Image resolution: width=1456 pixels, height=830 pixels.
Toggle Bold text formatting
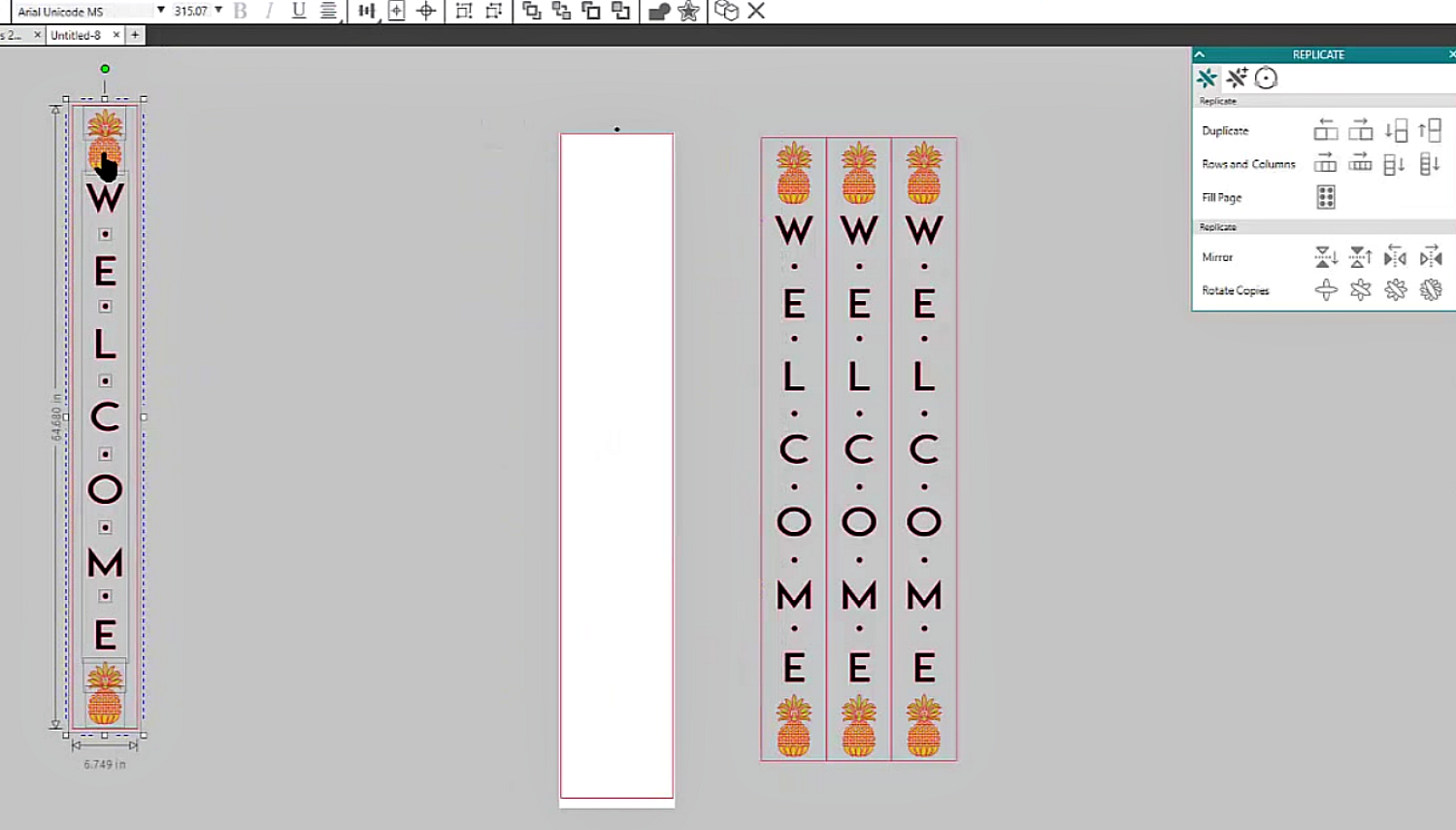(x=241, y=11)
